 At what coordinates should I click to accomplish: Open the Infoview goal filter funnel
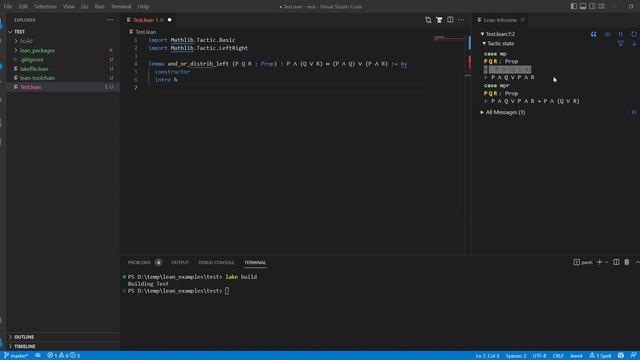coord(620,43)
